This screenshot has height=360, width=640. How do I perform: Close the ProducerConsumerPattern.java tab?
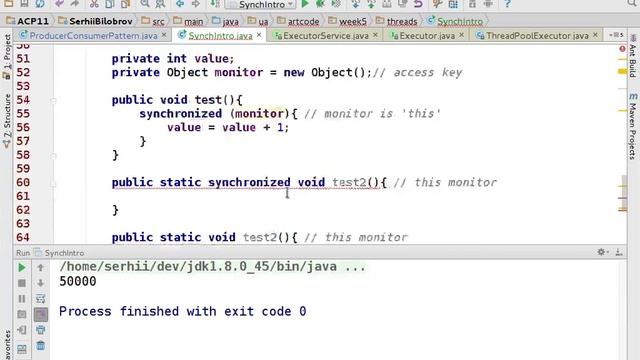pos(164,35)
